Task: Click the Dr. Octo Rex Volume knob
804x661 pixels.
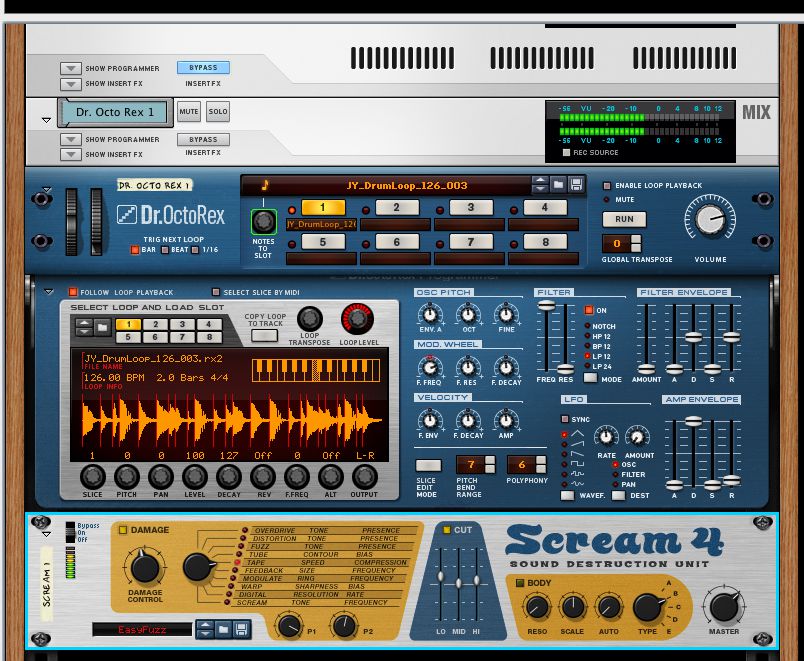Action: [x=710, y=219]
